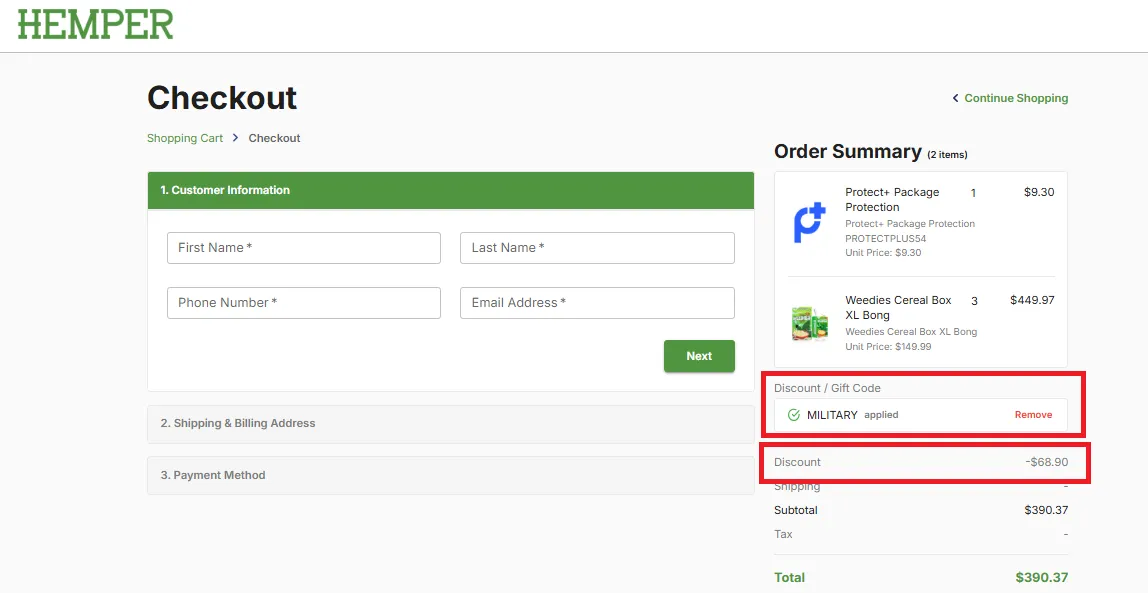Image resolution: width=1148 pixels, height=593 pixels.
Task: Click the chevron before Continue Shopping
Action: tap(955, 98)
